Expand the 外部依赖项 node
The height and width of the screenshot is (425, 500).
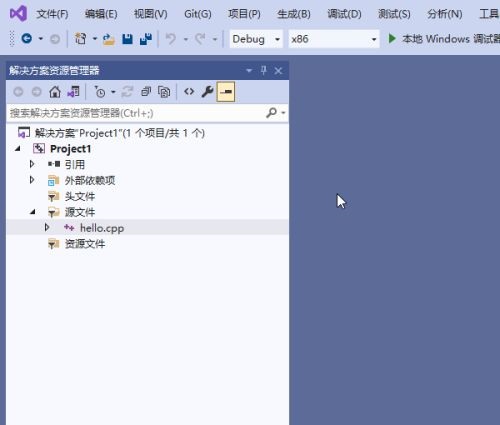coord(32,180)
